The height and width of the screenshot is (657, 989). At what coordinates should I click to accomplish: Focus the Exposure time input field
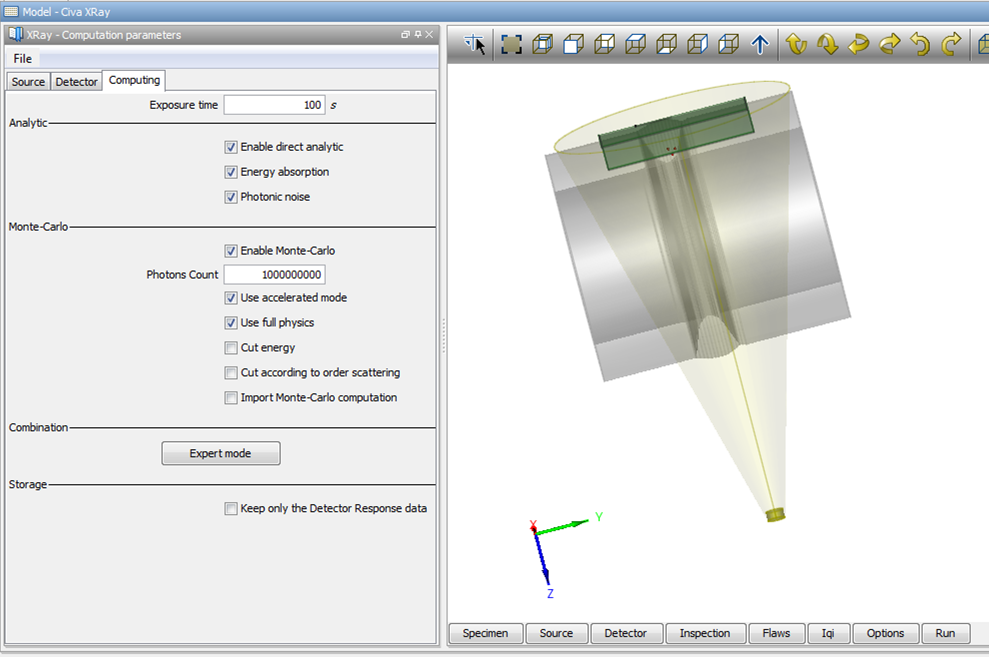coord(274,105)
